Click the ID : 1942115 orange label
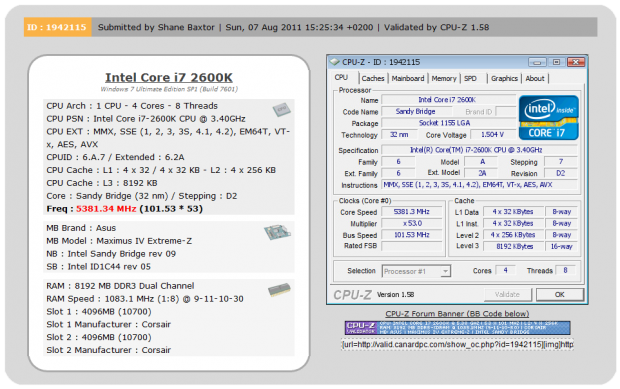Image resolution: width=620 pixels, height=389 pixels. pos(57,27)
